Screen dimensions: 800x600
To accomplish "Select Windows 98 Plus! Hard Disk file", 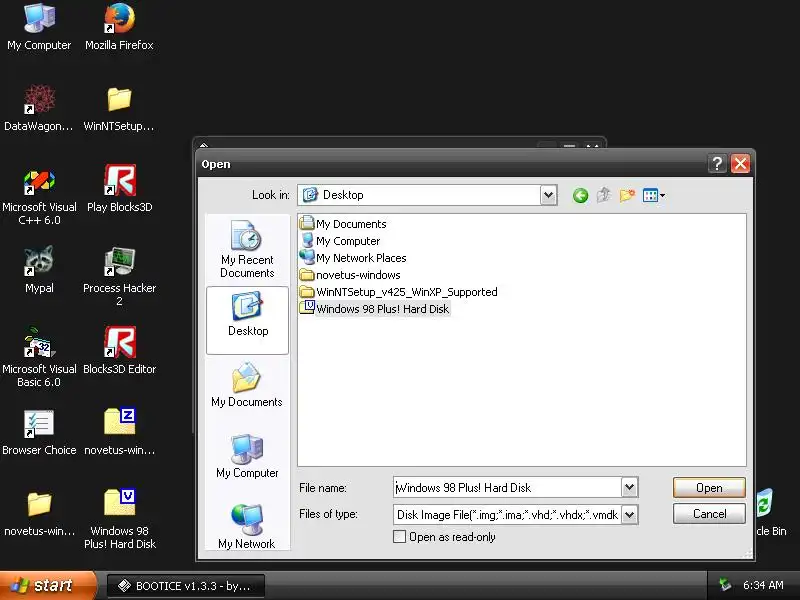I will click(x=375, y=309).
